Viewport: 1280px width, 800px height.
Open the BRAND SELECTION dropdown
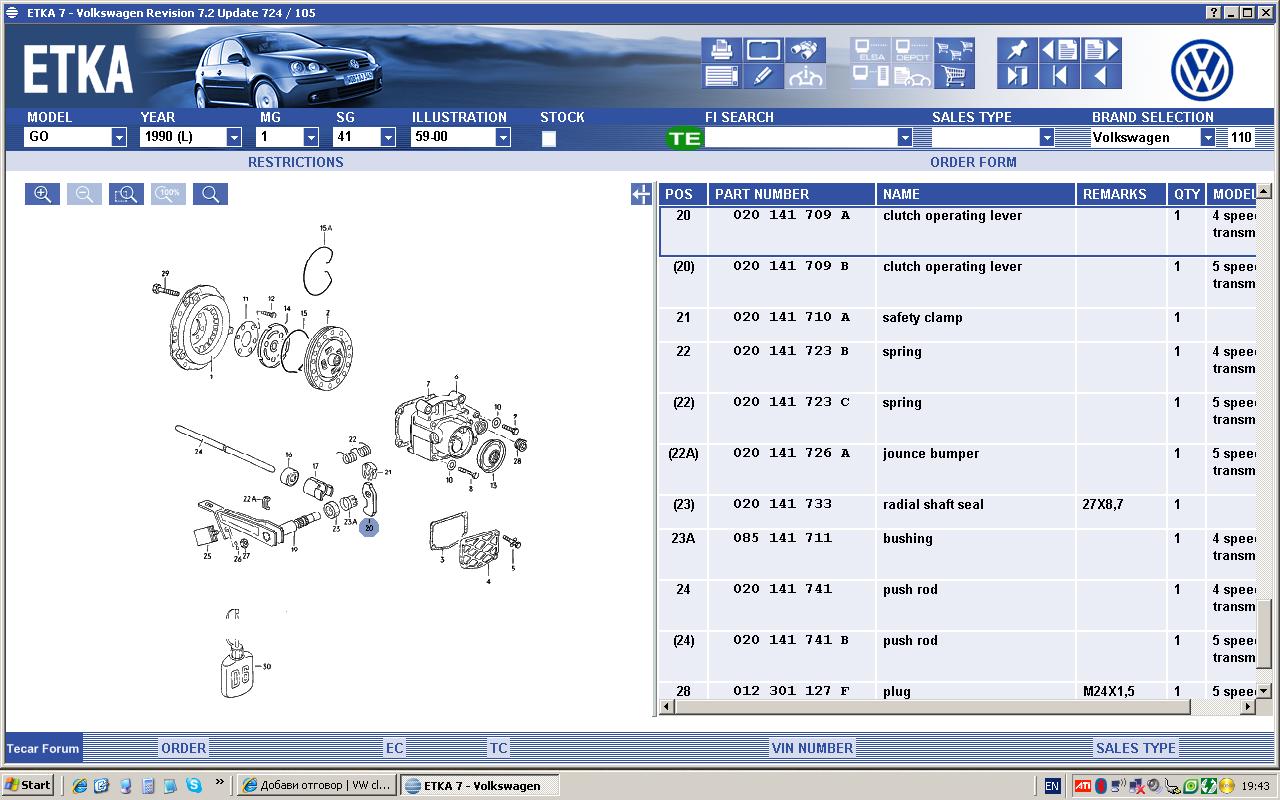click(1207, 138)
